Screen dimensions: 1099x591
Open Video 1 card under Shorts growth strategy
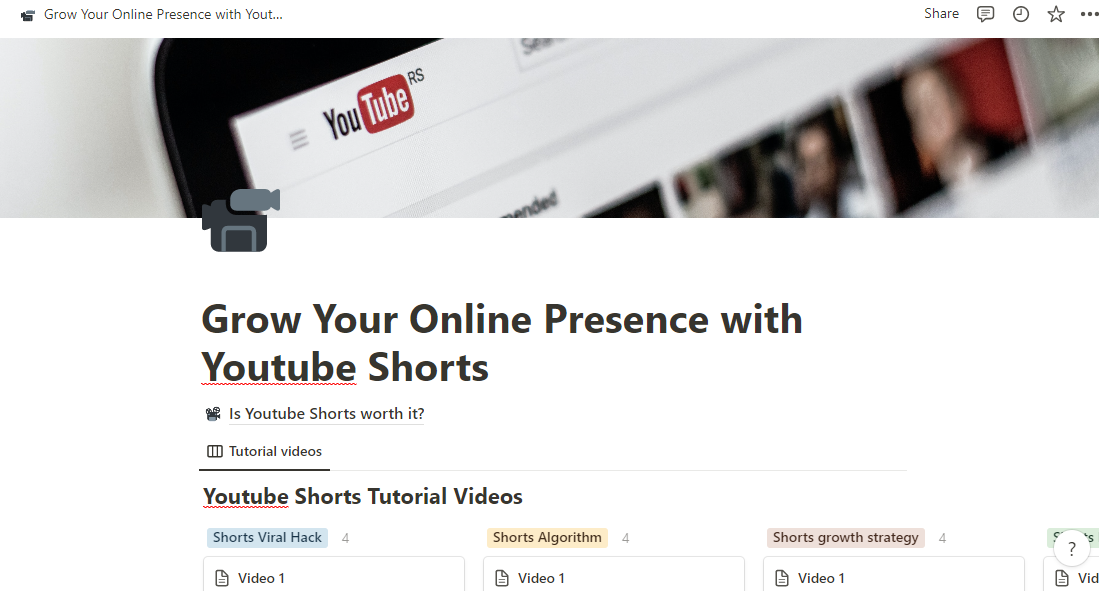point(894,575)
